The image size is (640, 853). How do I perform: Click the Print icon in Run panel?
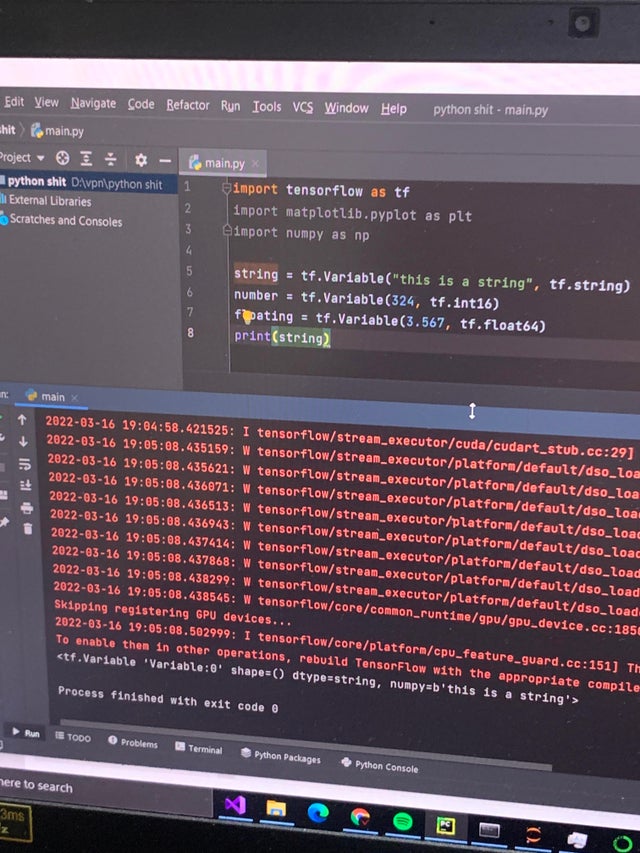[27, 508]
